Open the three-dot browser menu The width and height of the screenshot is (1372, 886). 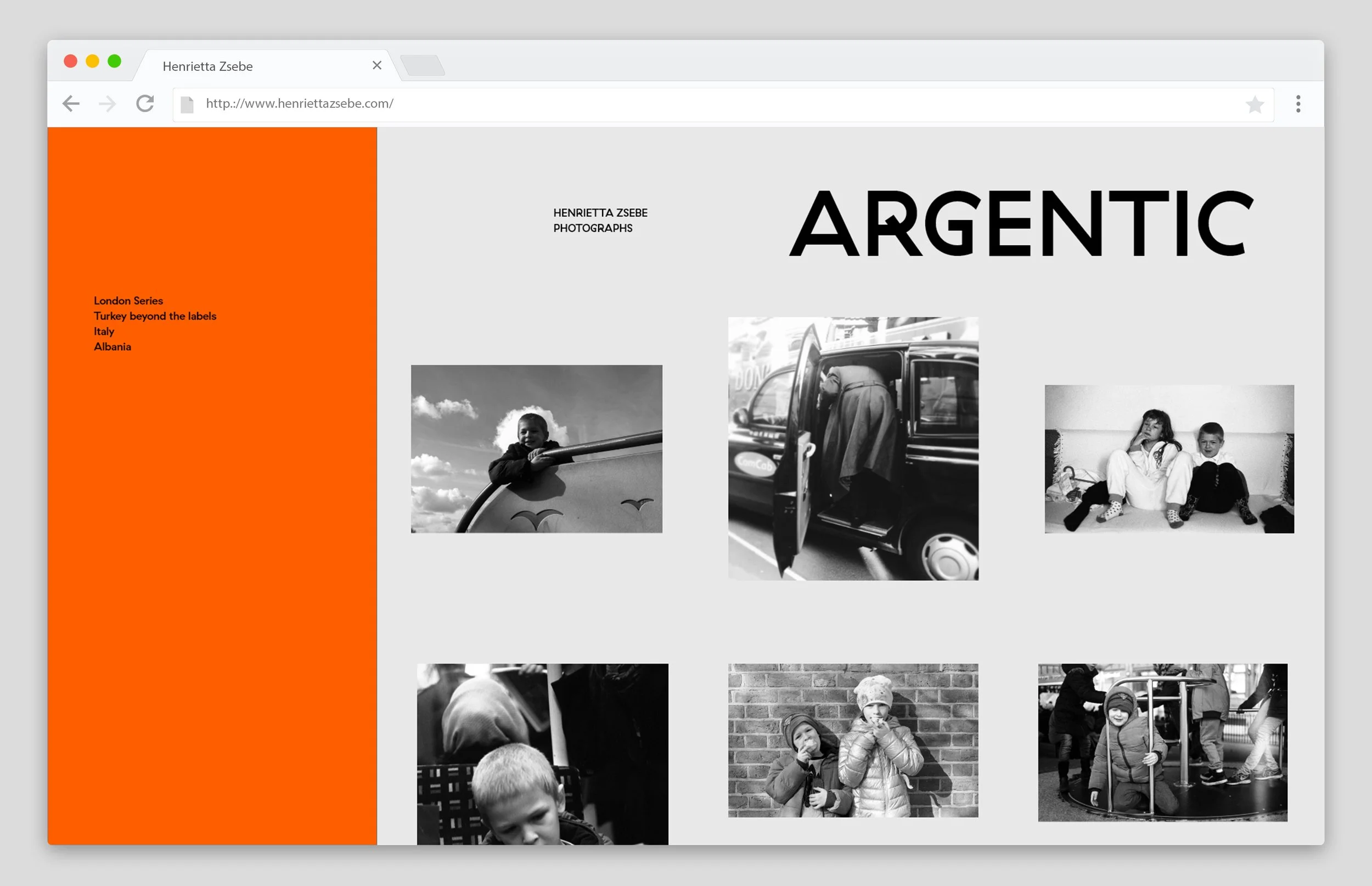coord(1298,104)
